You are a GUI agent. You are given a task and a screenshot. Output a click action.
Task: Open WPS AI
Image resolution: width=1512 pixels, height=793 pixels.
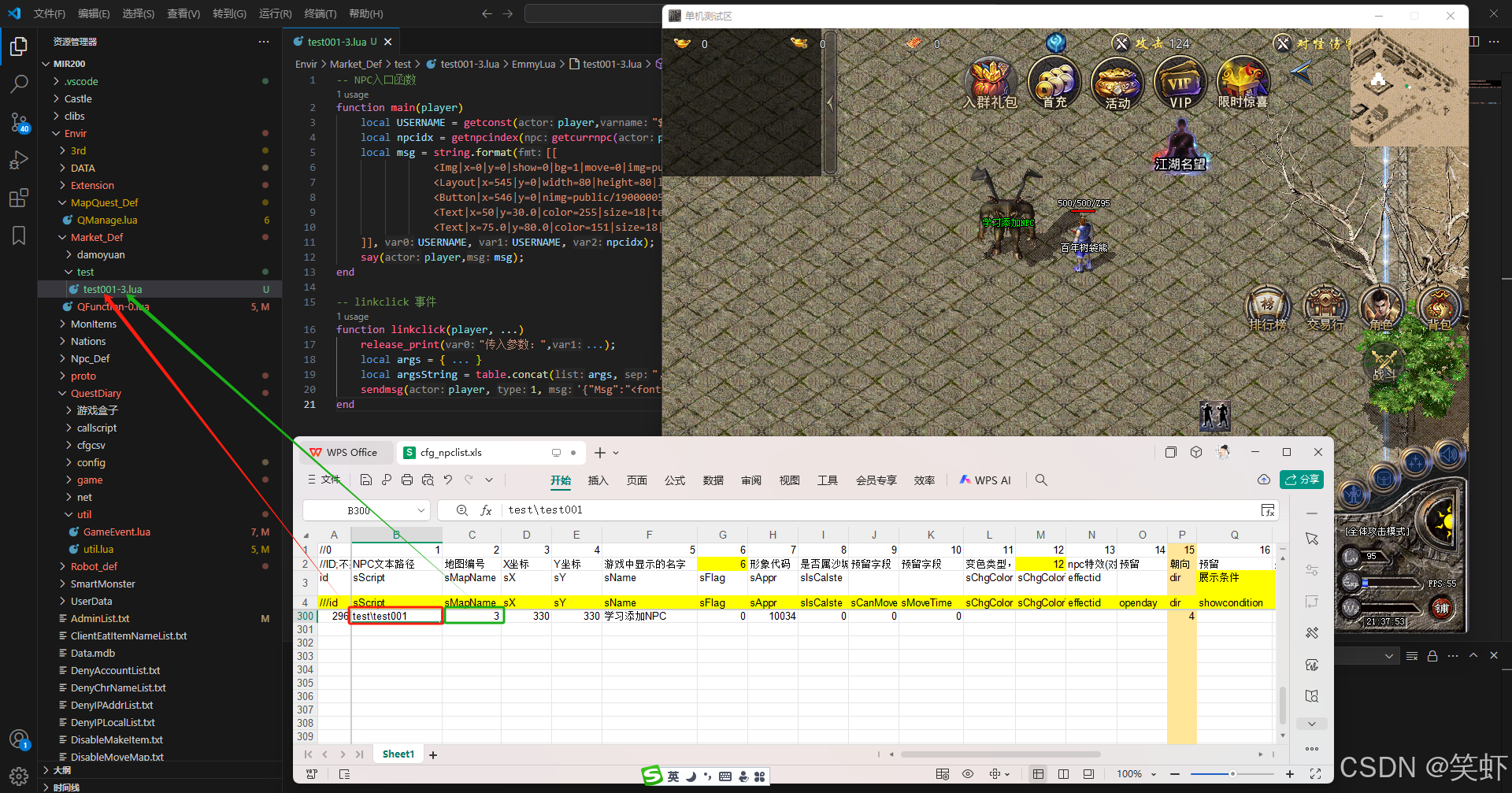pyautogui.click(x=985, y=480)
